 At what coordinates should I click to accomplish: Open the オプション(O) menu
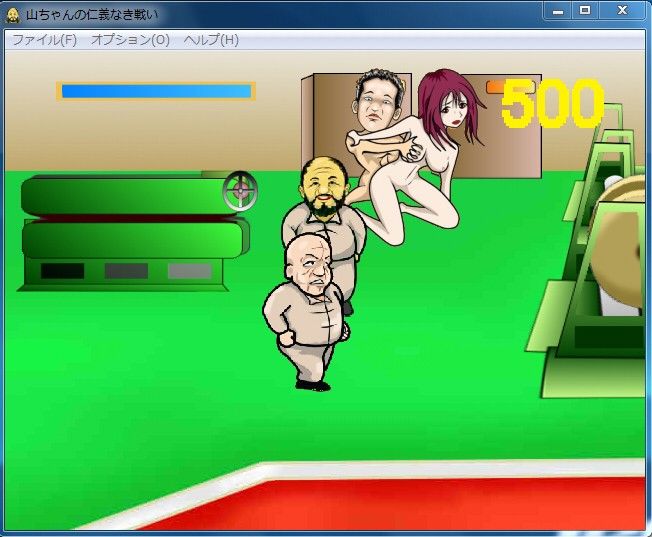130,40
